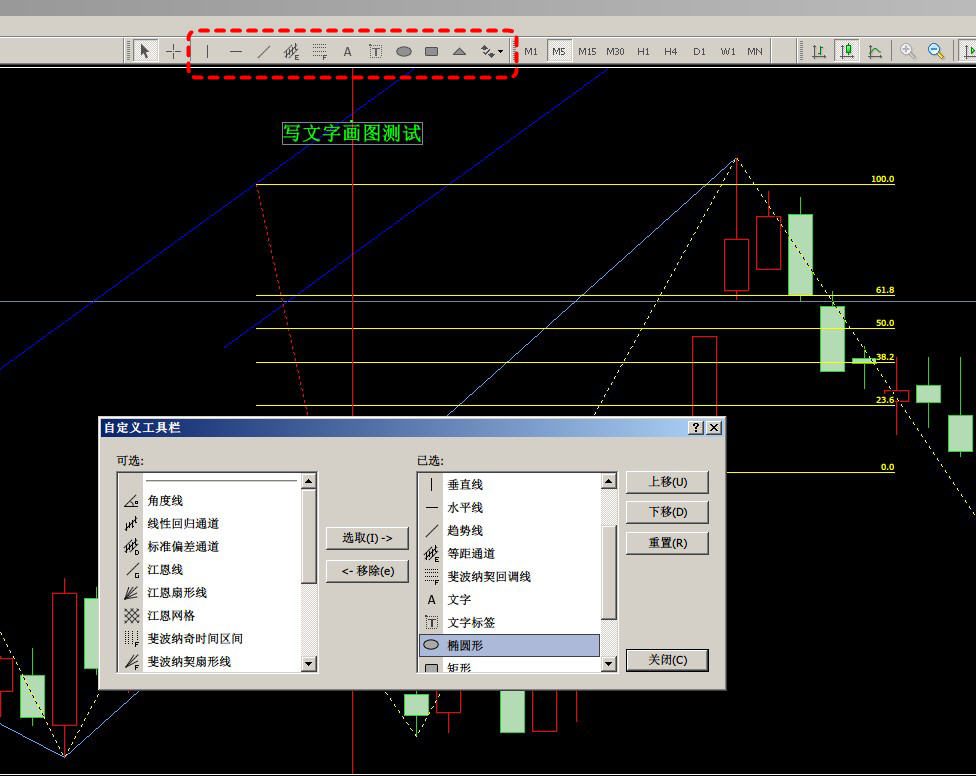Click the zoom out magnifier icon
This screenshot has height=776, width=976.
936,51
